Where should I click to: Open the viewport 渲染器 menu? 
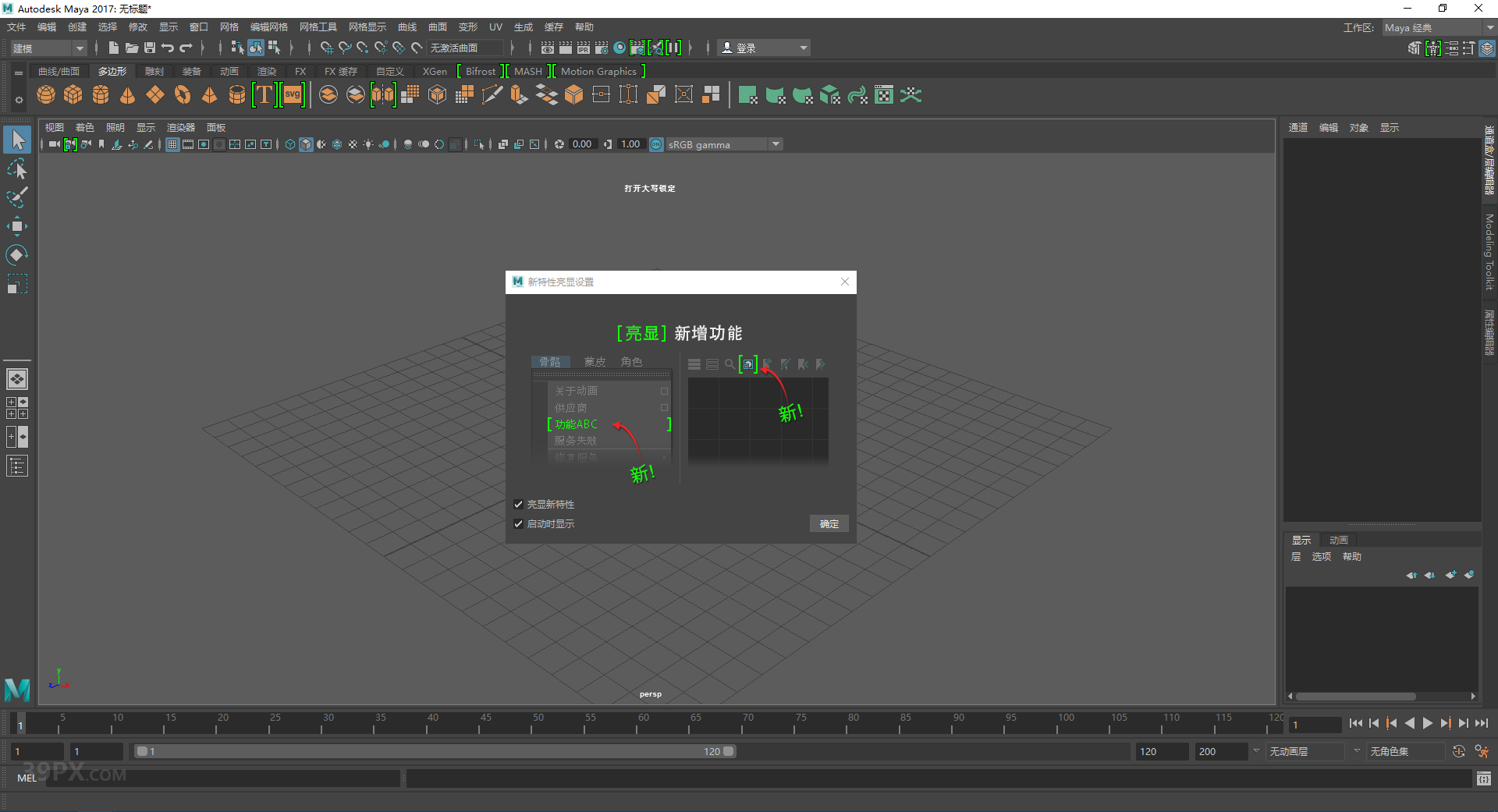181,127
